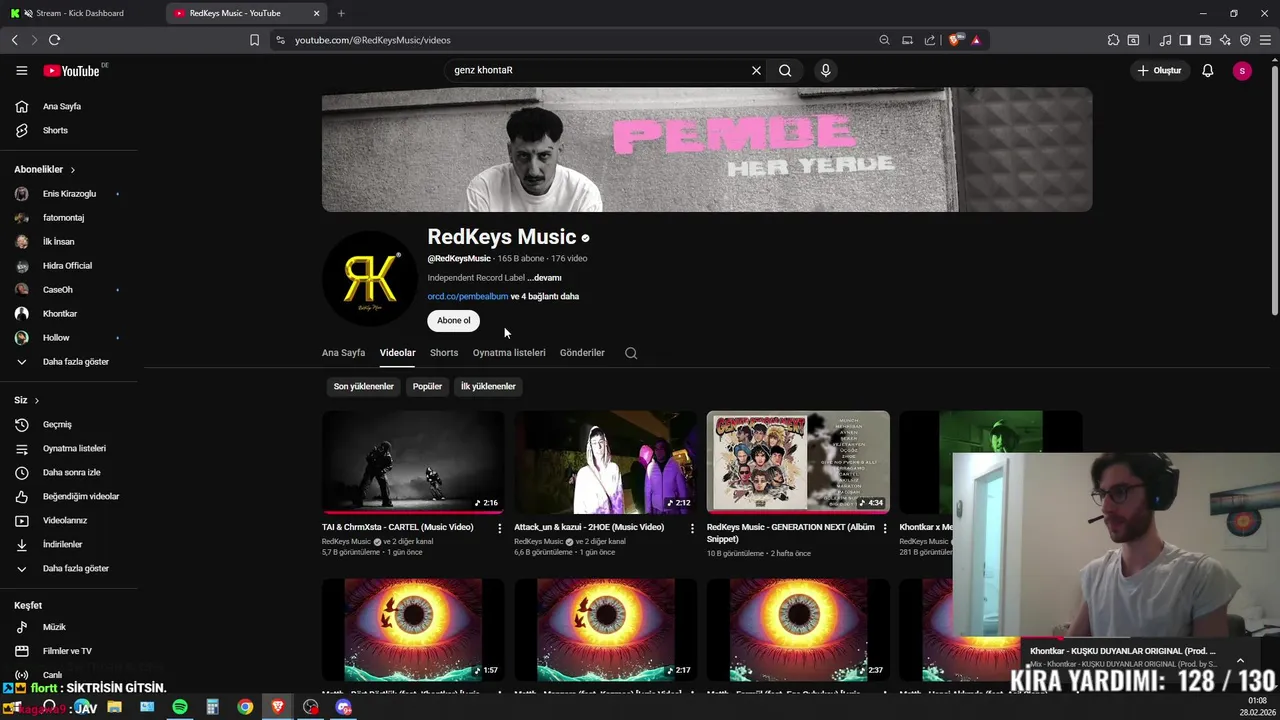
Task: Open options for GENERATION NEXT video
Action: click(x=884, y=528)
